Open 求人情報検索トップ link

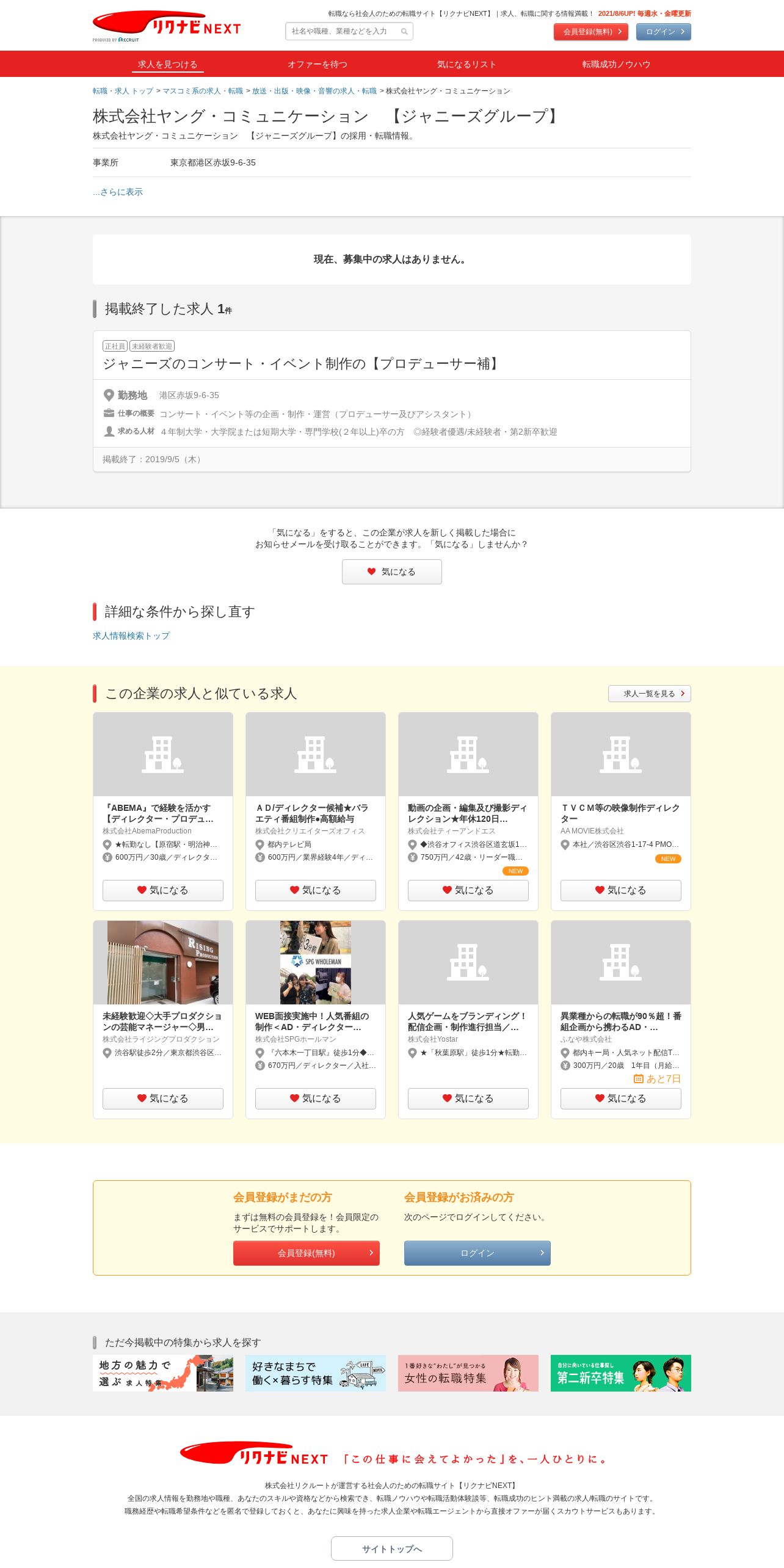point(131,636)
